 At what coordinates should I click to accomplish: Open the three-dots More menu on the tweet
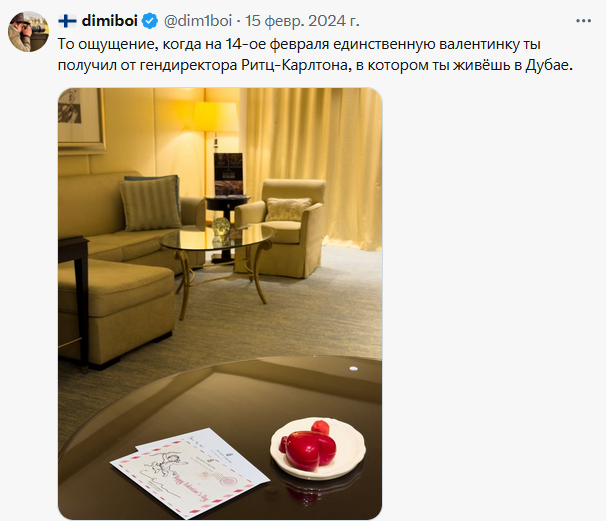tap(583, 21)
